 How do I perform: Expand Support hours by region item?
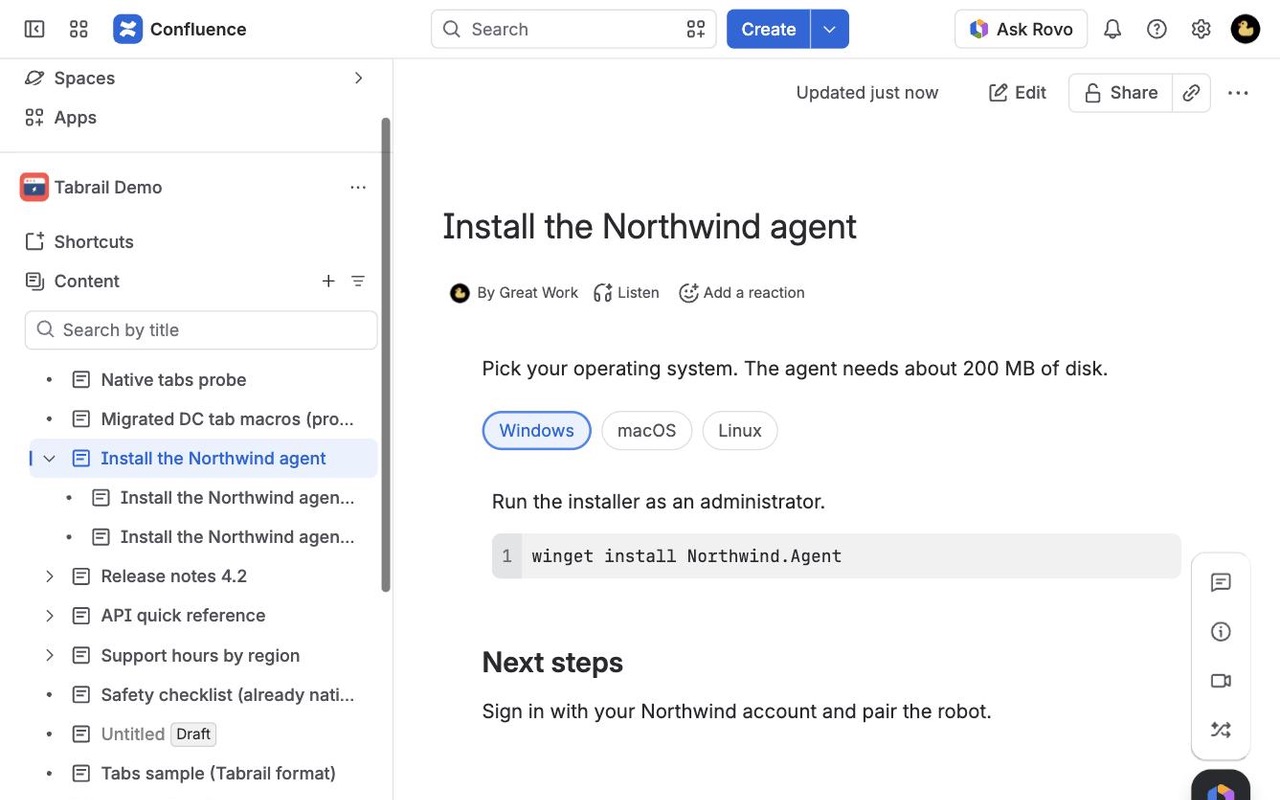(49, 655)
